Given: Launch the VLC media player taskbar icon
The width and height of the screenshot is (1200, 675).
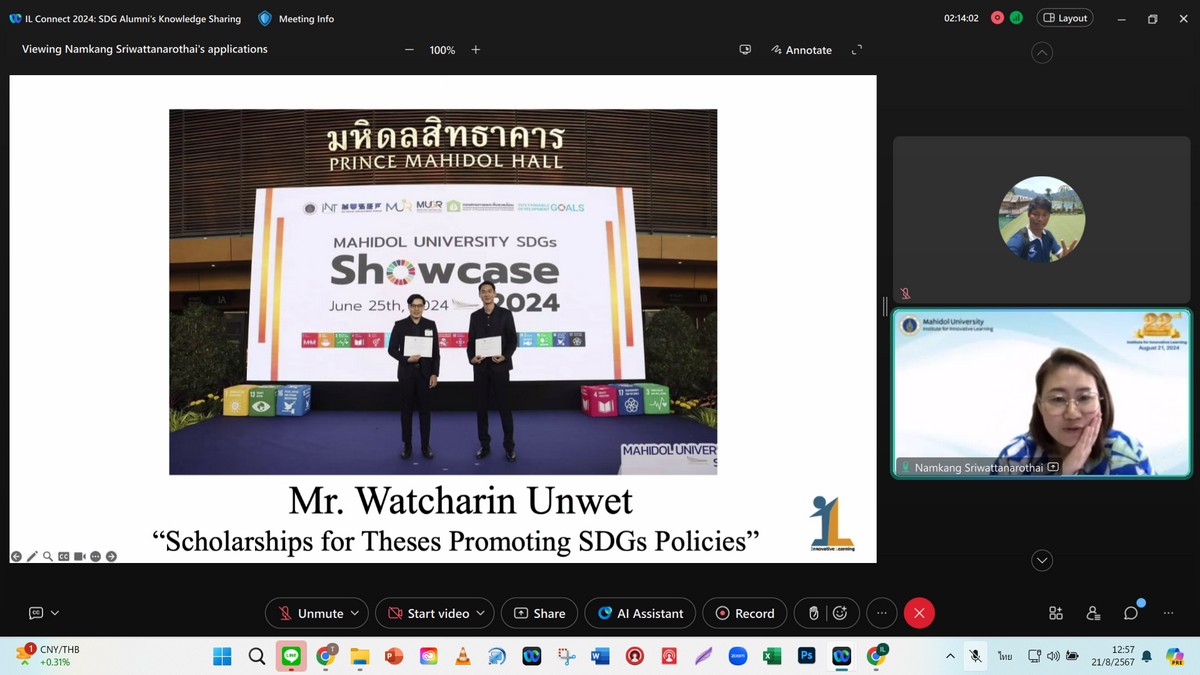Looking at the screenshot, I should tap(462, 656).
